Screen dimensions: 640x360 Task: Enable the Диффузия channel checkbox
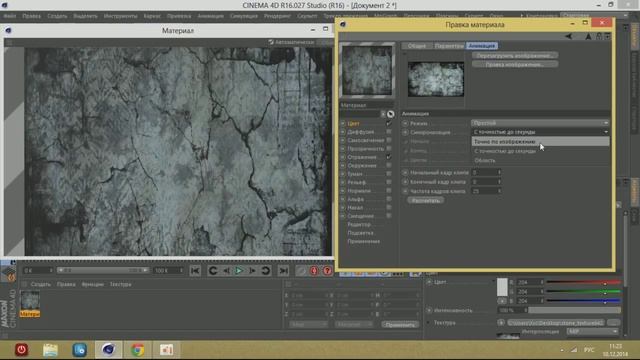coord(389,132)
